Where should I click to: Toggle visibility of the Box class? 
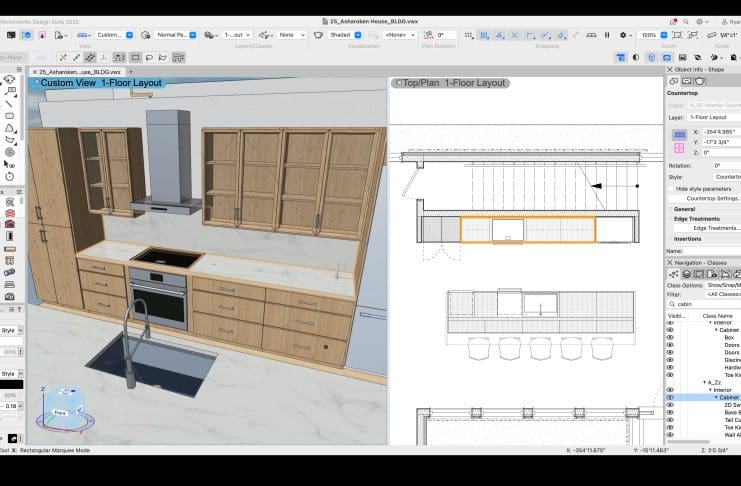671,337
